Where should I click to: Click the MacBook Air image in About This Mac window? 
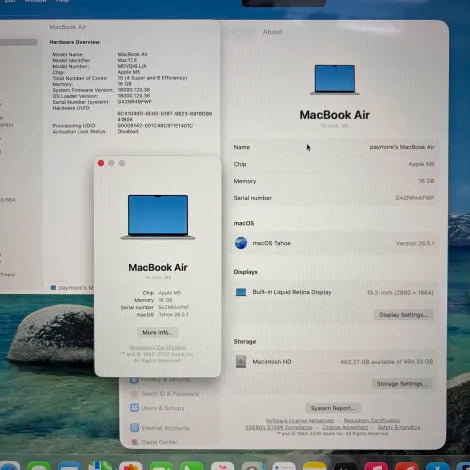coord(158,217)
